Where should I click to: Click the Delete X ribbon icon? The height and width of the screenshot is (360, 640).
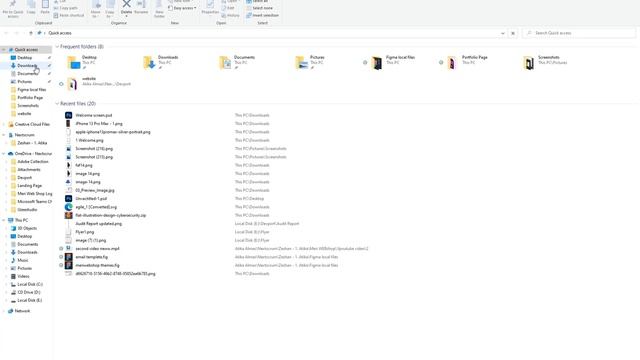[127, 7]
